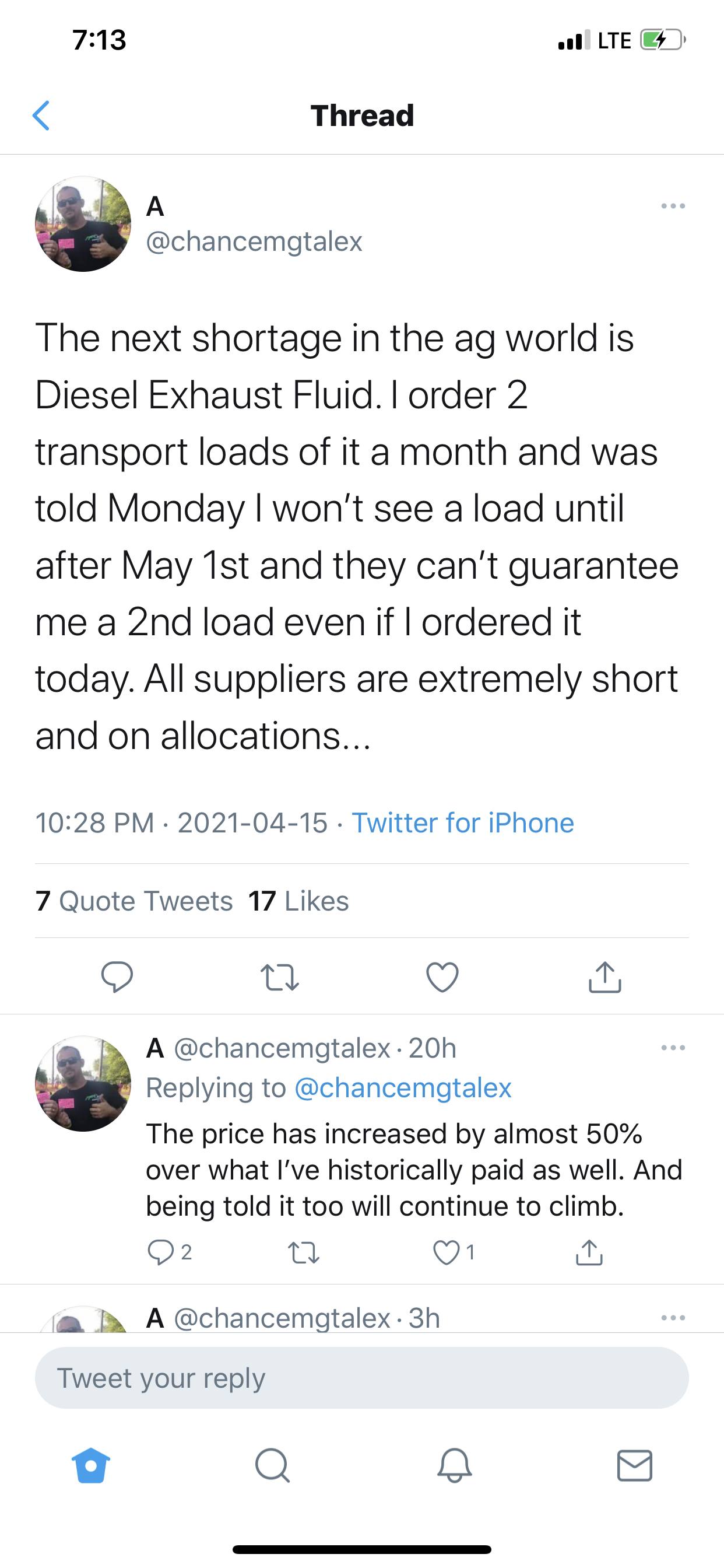
Task: Open the Notifications bell tab
Action: point(455,1466)
